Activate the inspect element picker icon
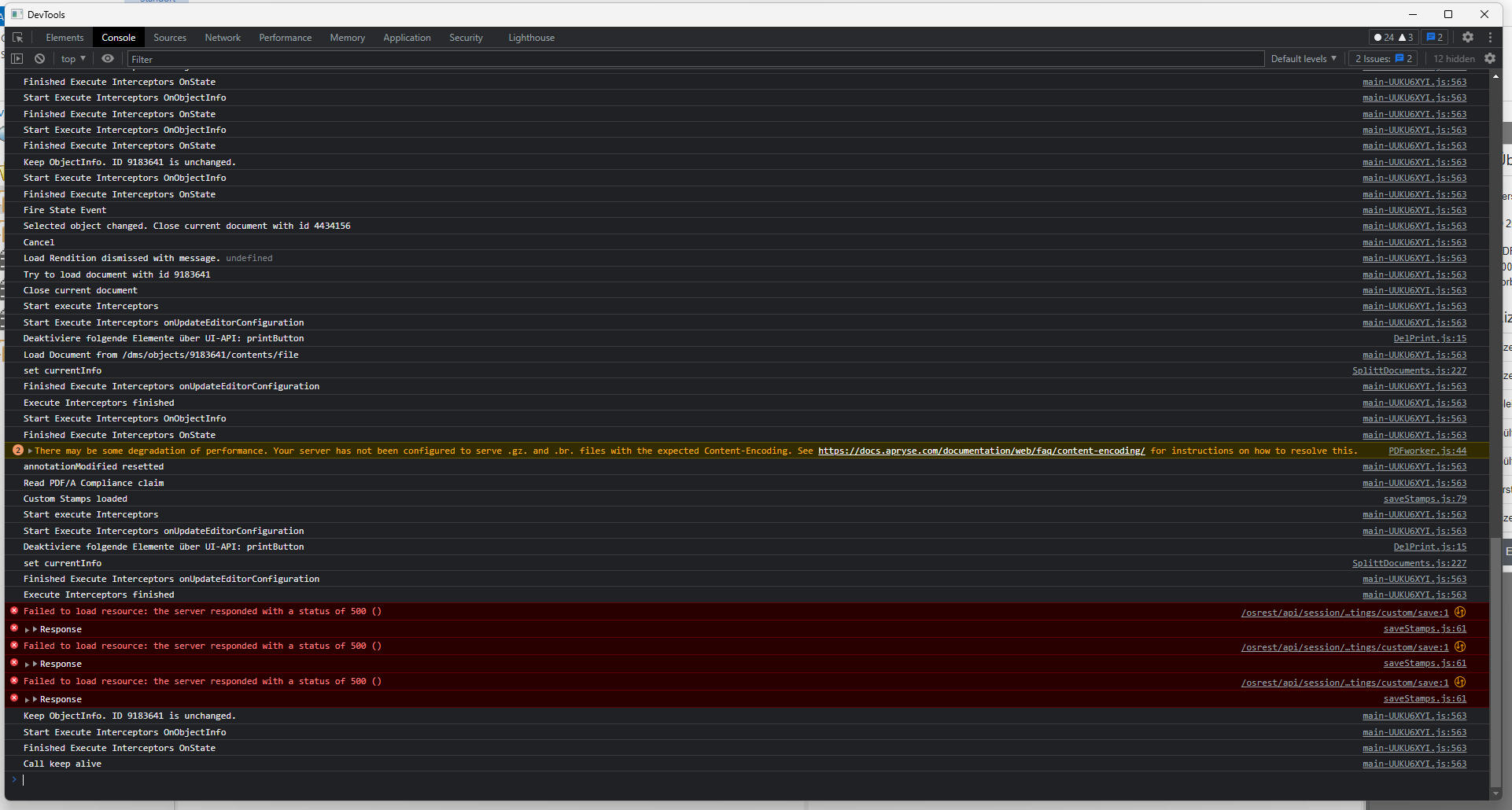Viewport: 1512px width, 810px height. tap(17, 38)
